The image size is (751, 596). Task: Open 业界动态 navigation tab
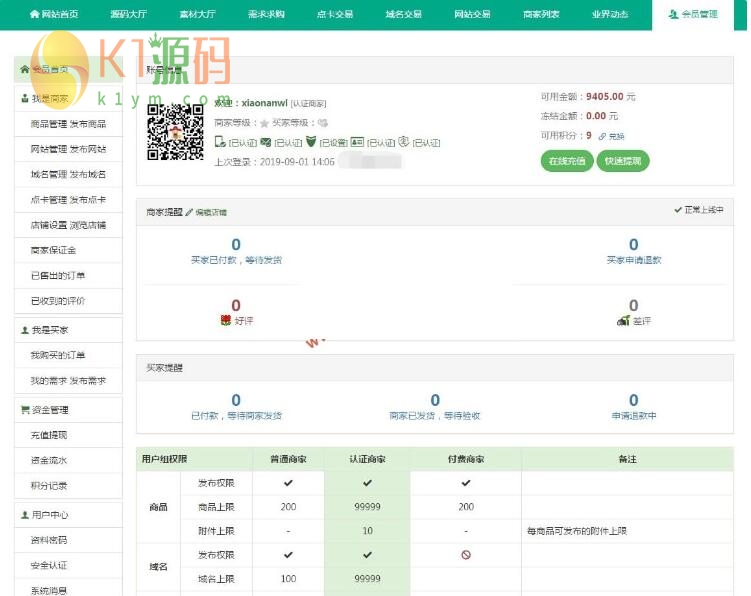[x=610, y=14]
